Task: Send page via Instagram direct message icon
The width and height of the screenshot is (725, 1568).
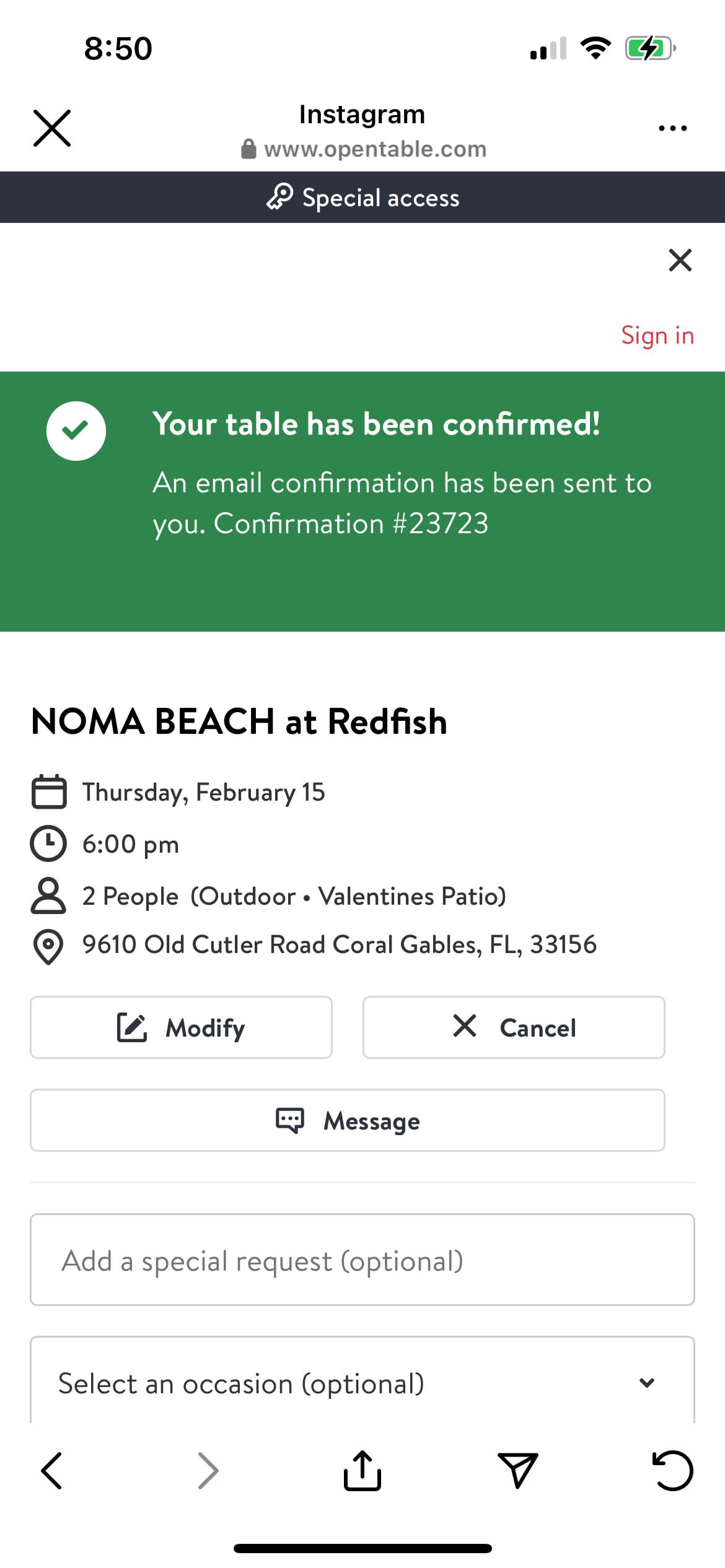Action: (x=517, y=1470)
